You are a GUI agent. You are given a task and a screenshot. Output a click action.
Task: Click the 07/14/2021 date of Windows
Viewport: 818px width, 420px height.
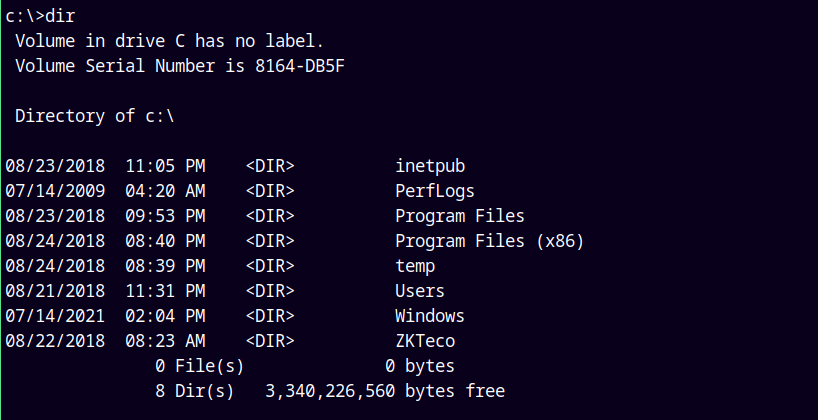55,316
